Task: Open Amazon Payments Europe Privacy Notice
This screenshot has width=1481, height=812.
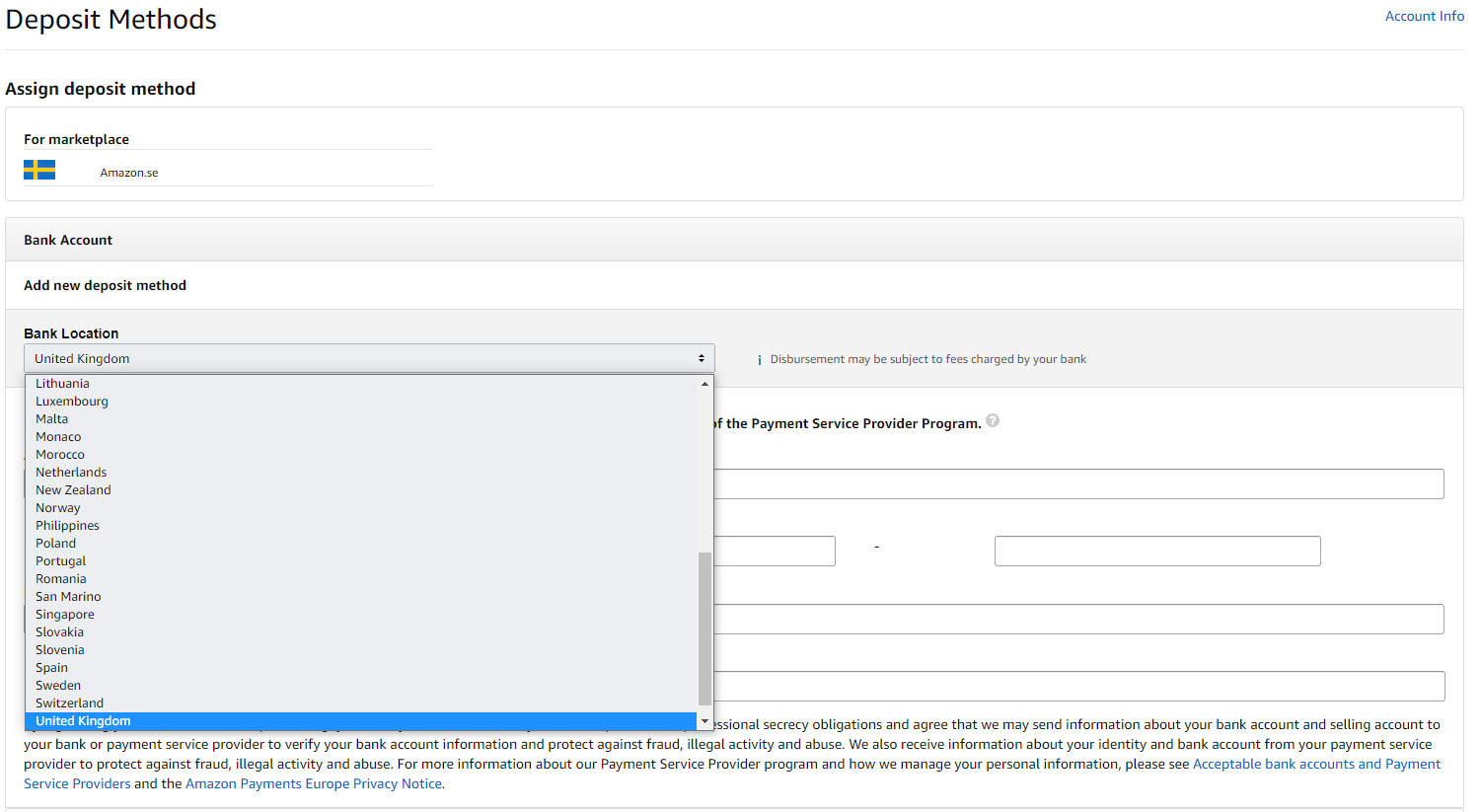Action: (x=314, y=783)
